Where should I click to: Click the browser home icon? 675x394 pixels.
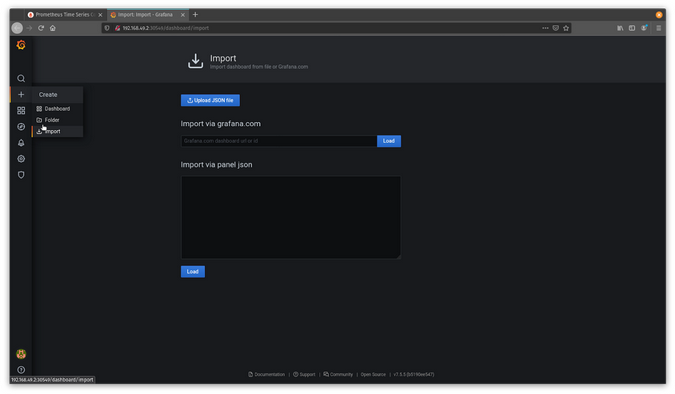[x=53, y=28]
